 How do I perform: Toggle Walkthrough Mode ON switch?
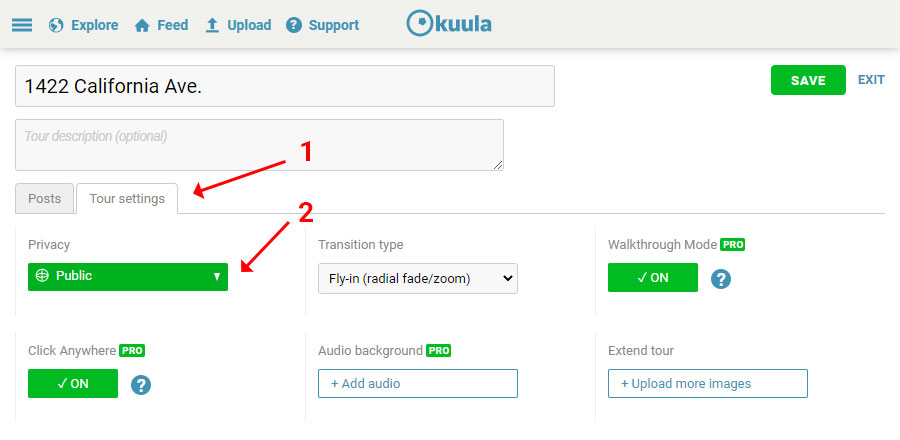[x=653, y=278]
